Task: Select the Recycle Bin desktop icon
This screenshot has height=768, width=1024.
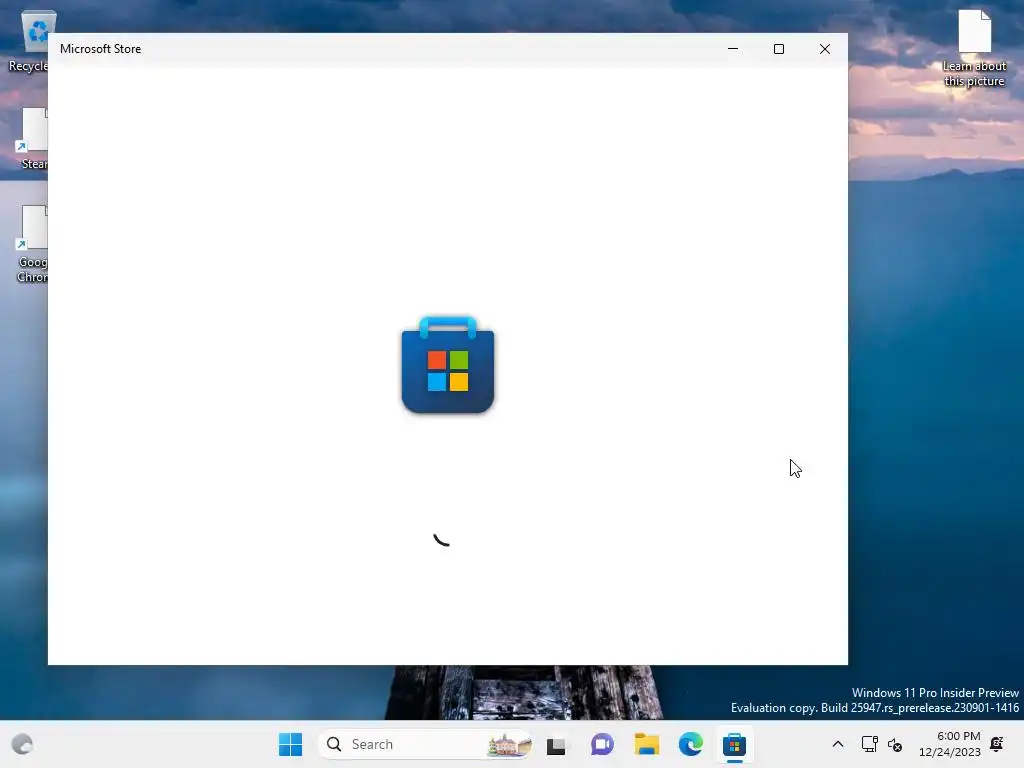Action: [29, 40]
